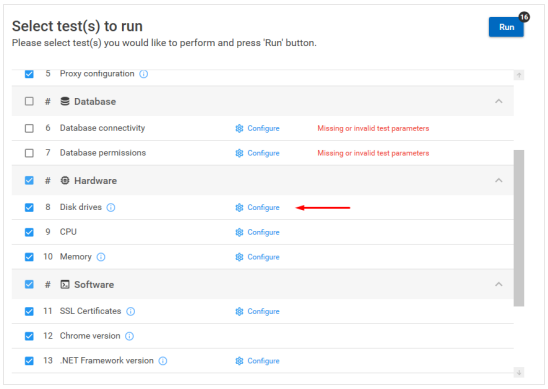Collapse the Database section chevron
This screenshot has width=548, height=389.
point(499,101)
